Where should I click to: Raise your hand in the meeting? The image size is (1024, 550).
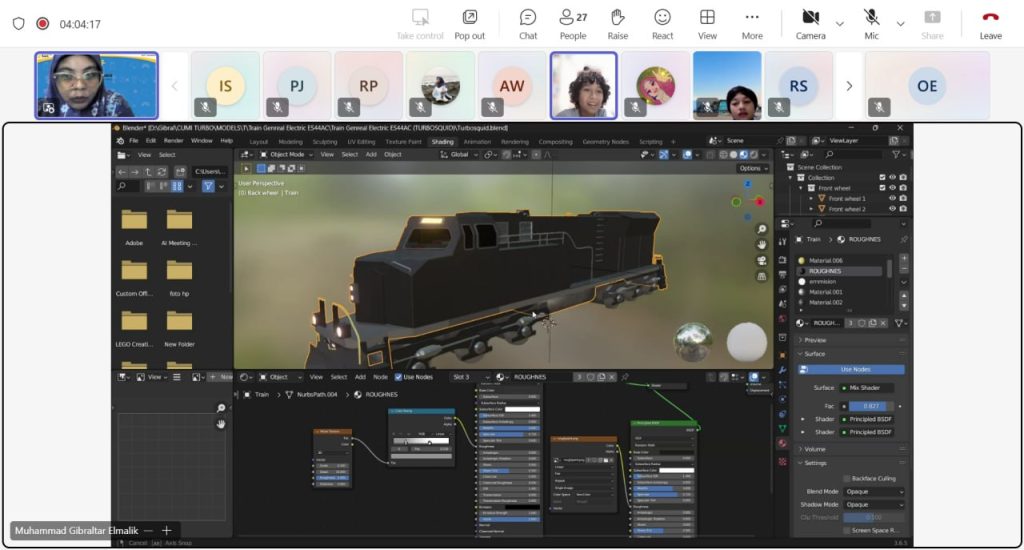617,23
